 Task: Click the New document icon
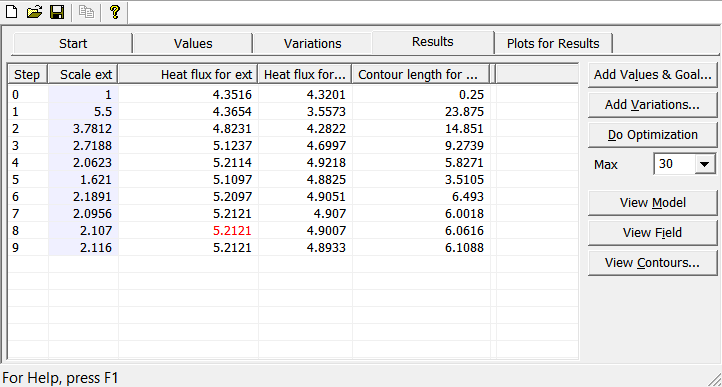tap(11, 12)
